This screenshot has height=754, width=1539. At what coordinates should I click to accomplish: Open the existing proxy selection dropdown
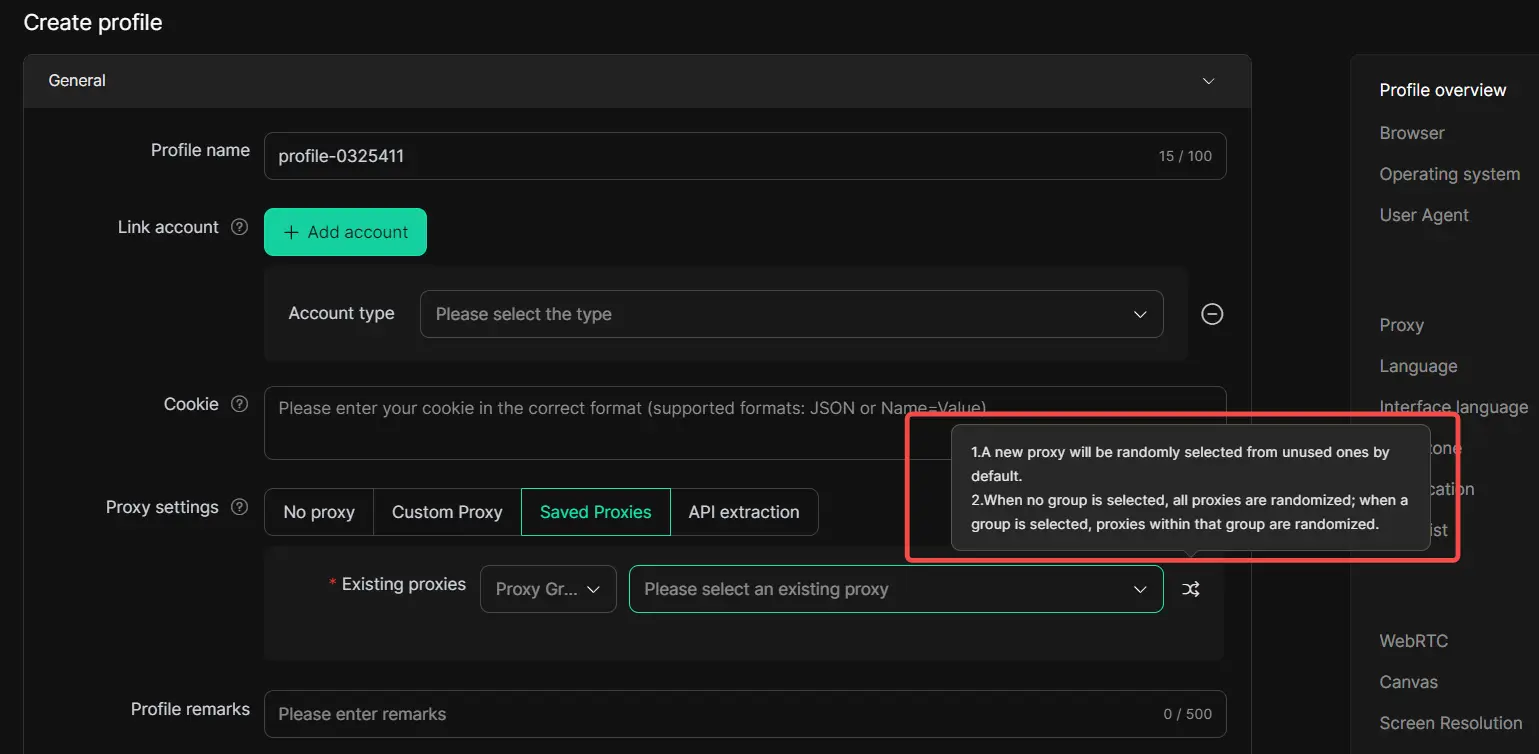coord(895,589)
